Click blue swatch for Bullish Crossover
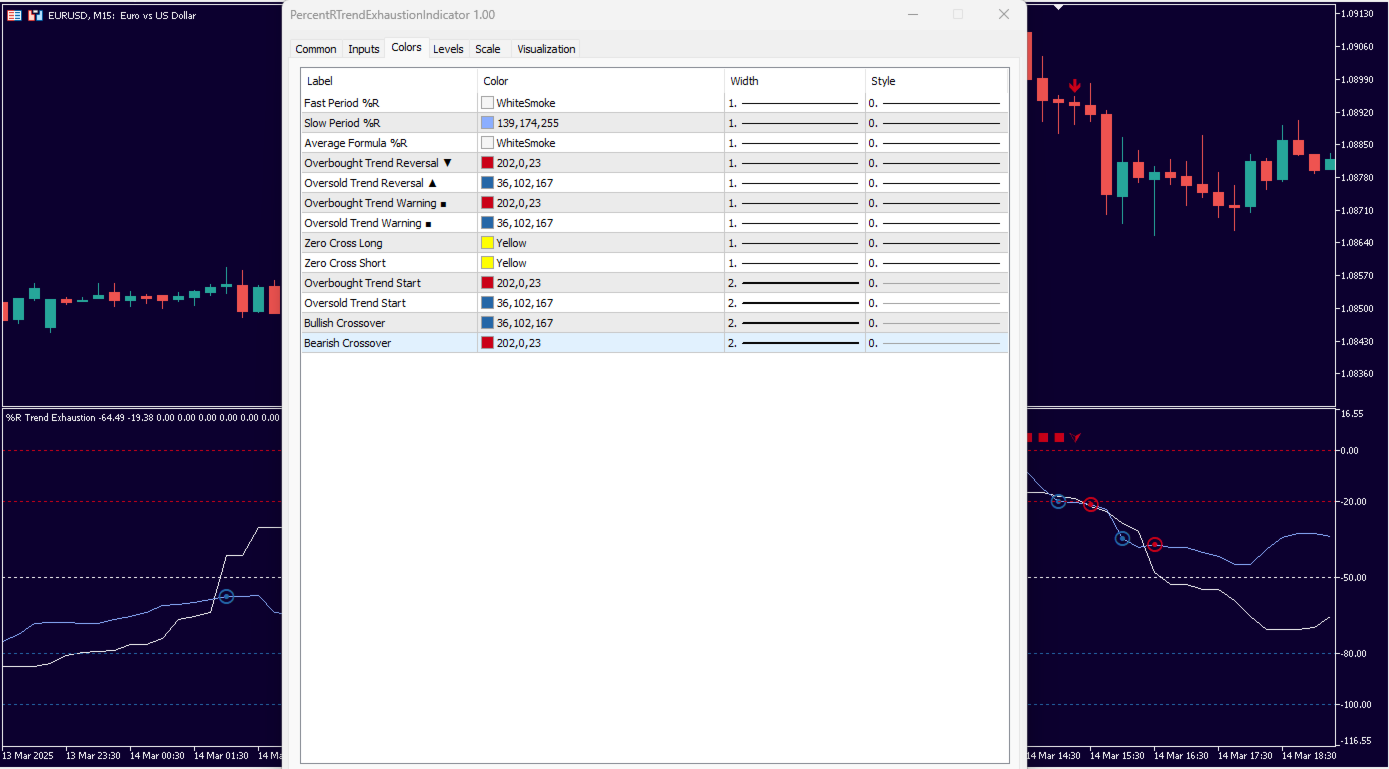The image size is (1389, 769). pos(487,323)
